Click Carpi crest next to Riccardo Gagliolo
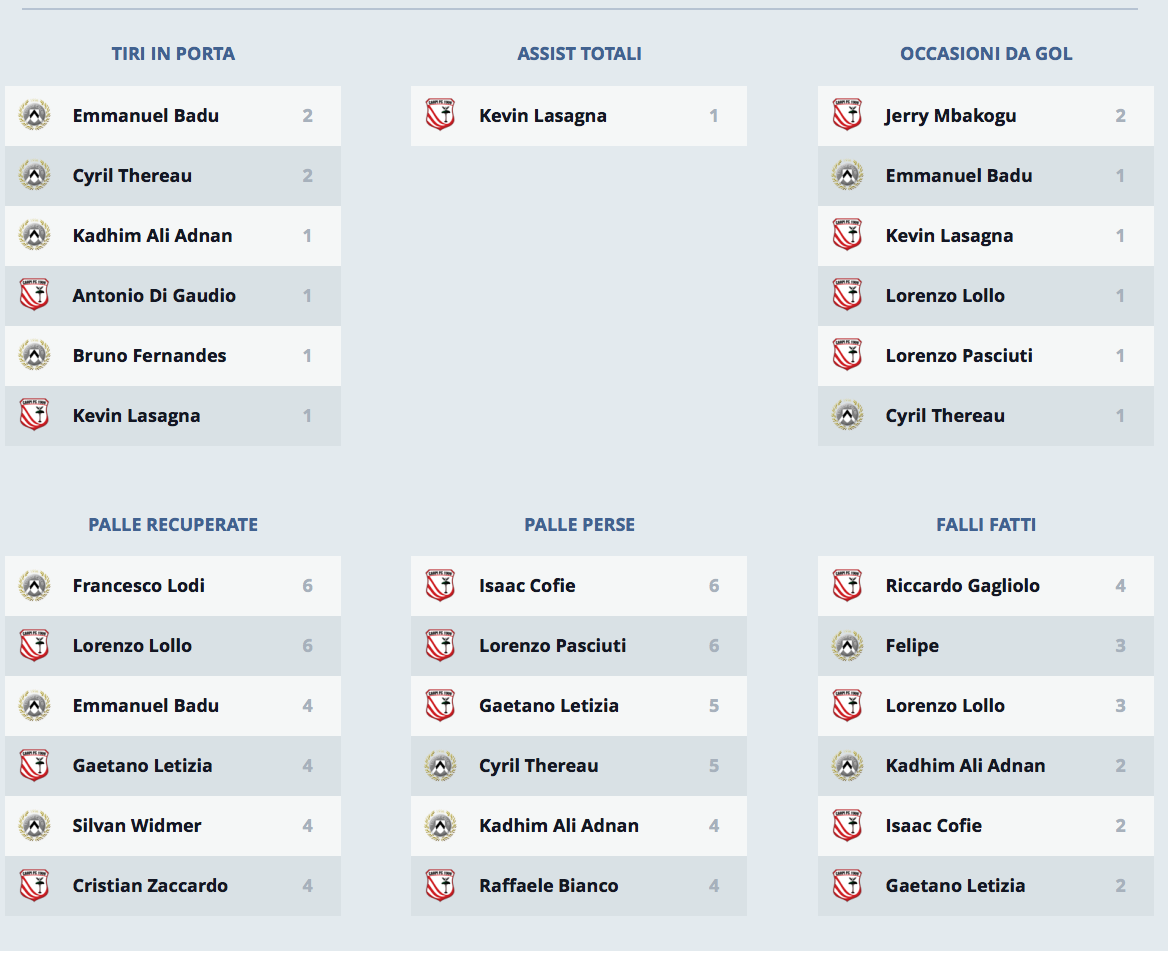The height and width of the screenshot is (958, 1168). (x=847, y=586)
